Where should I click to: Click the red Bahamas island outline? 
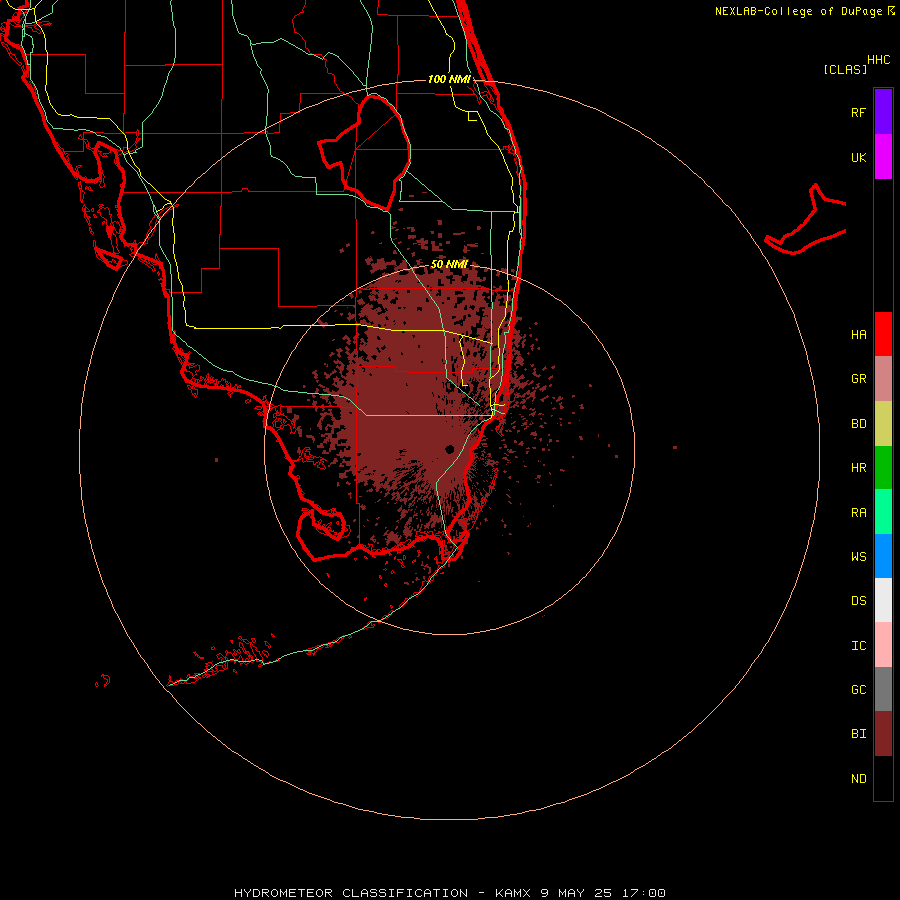tap(805, 219)
